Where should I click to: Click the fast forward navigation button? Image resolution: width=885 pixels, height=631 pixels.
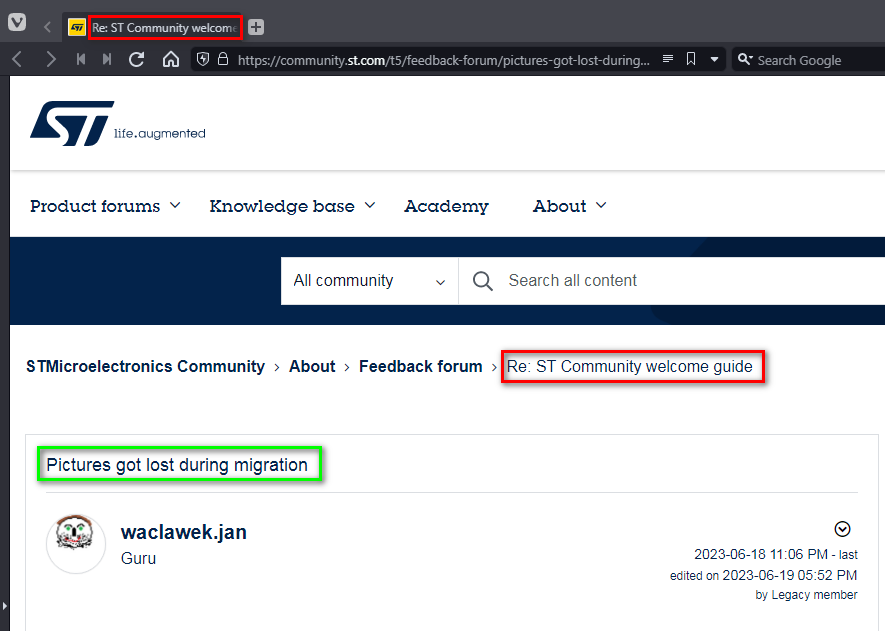[107, 59]
